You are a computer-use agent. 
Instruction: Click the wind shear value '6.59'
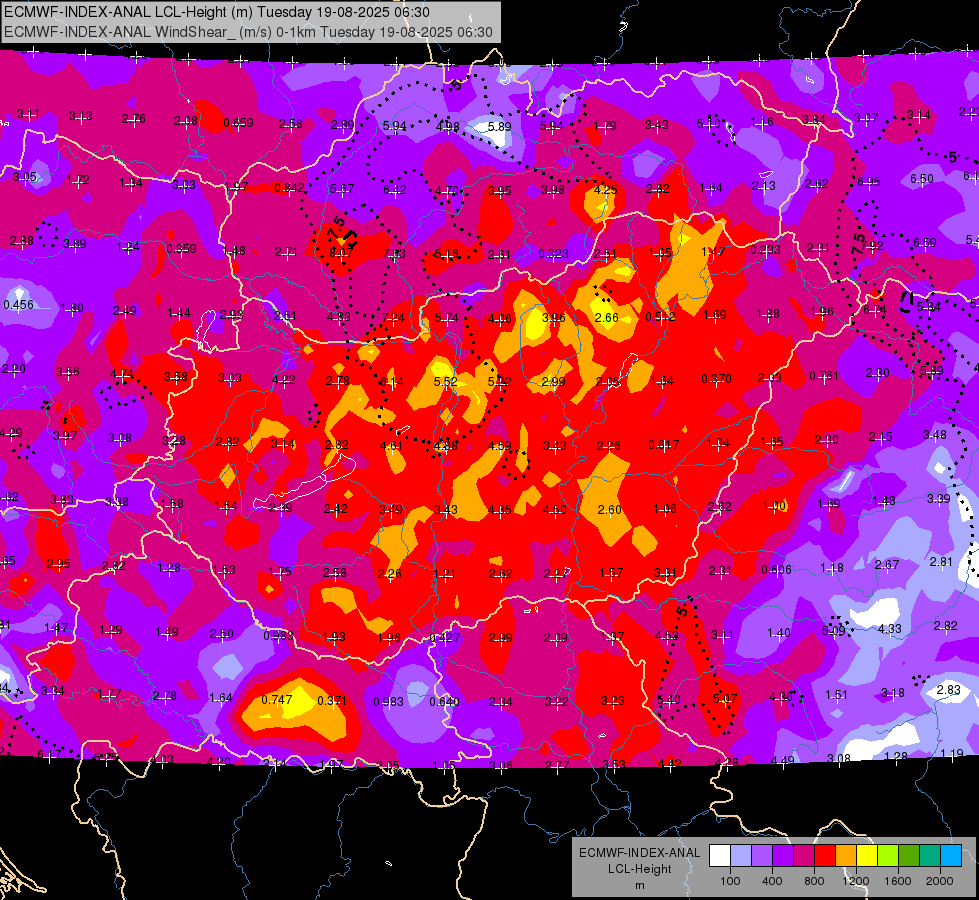925,242
